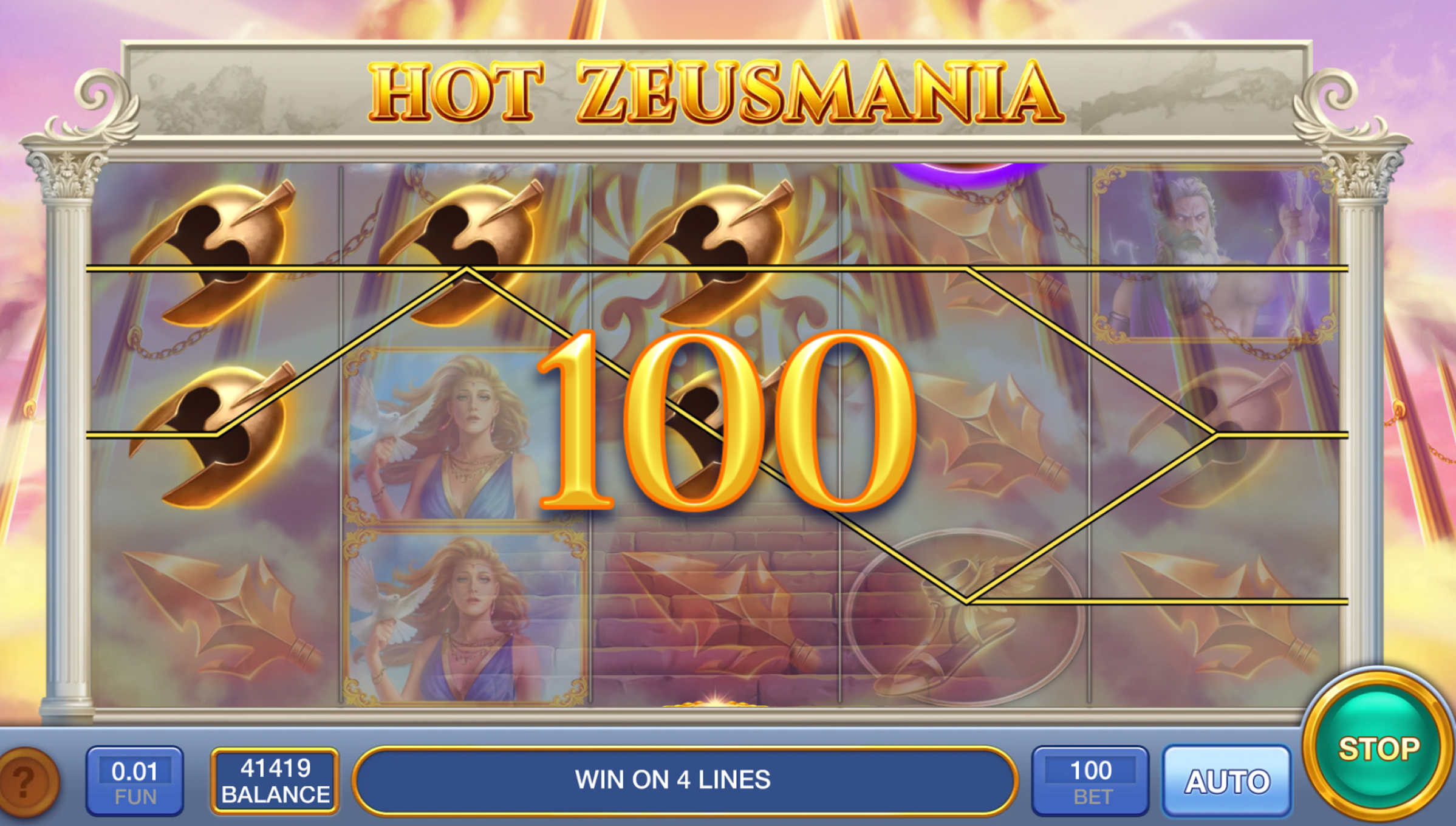Toggle the AUTO spin button
This screenshot has width=1456, height=826.
[x=1228, y=781]
